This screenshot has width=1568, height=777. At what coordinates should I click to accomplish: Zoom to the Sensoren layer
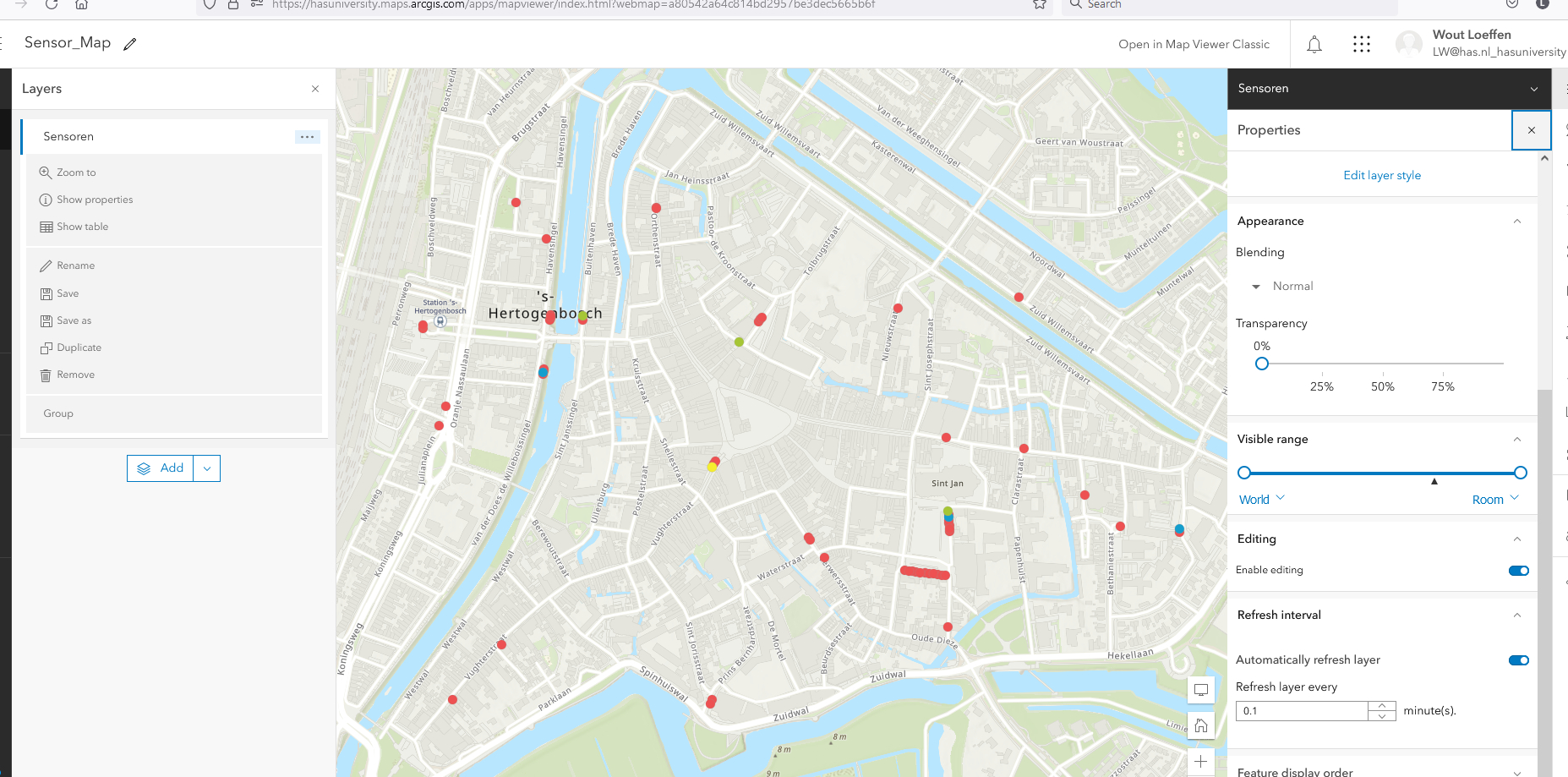tap(68, 172)
